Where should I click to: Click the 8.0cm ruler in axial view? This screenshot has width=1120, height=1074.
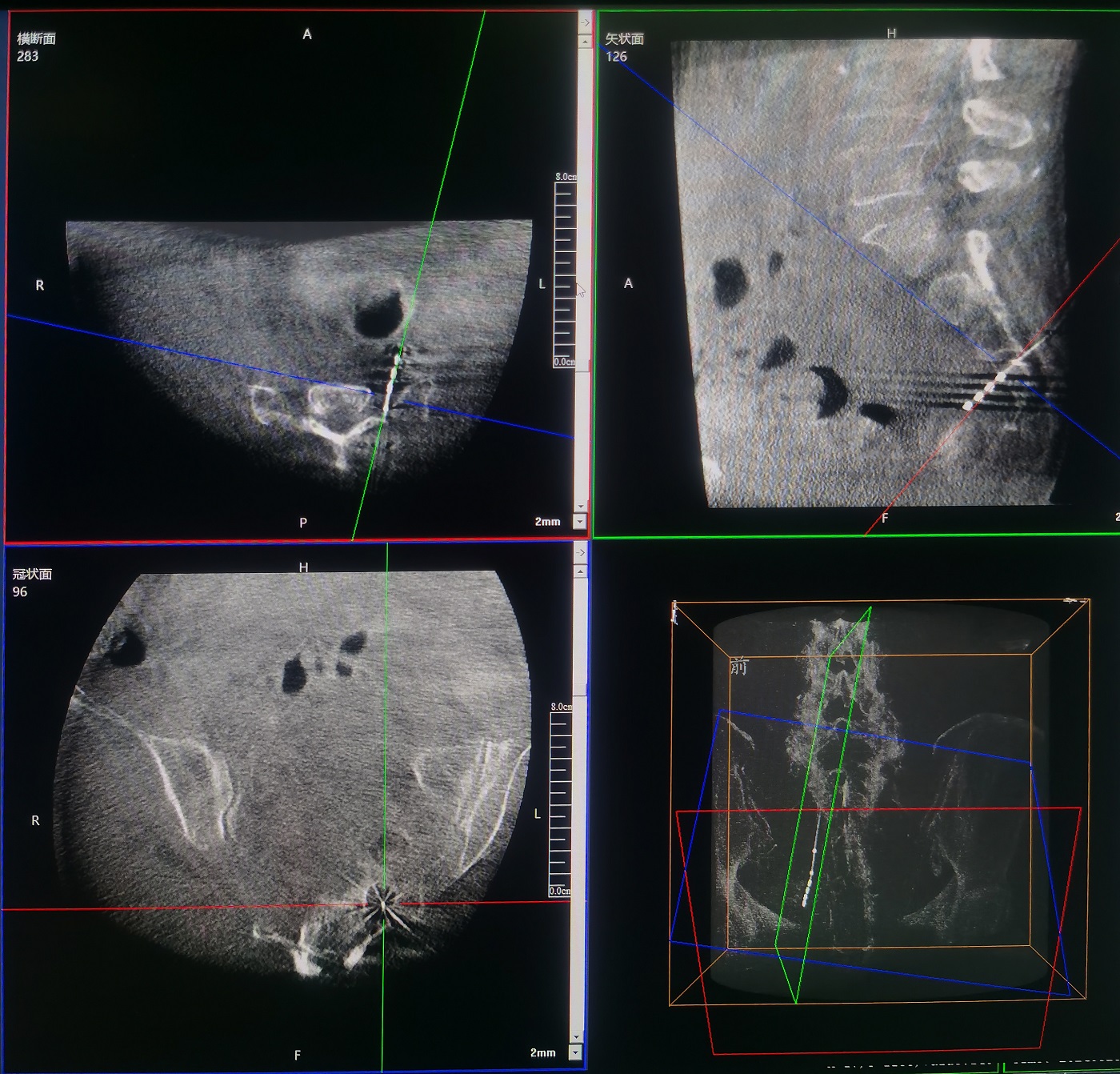pos(565,271)
